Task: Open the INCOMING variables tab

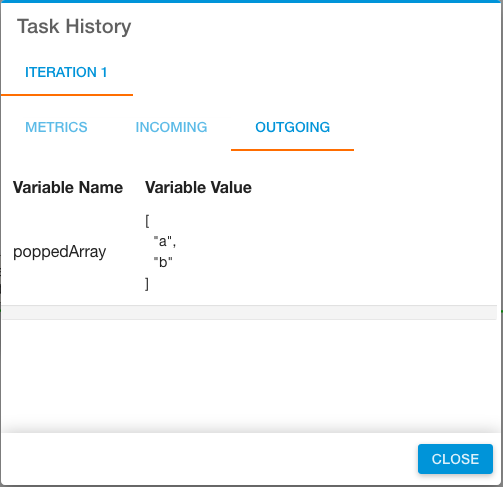Action: click(171, 127)
